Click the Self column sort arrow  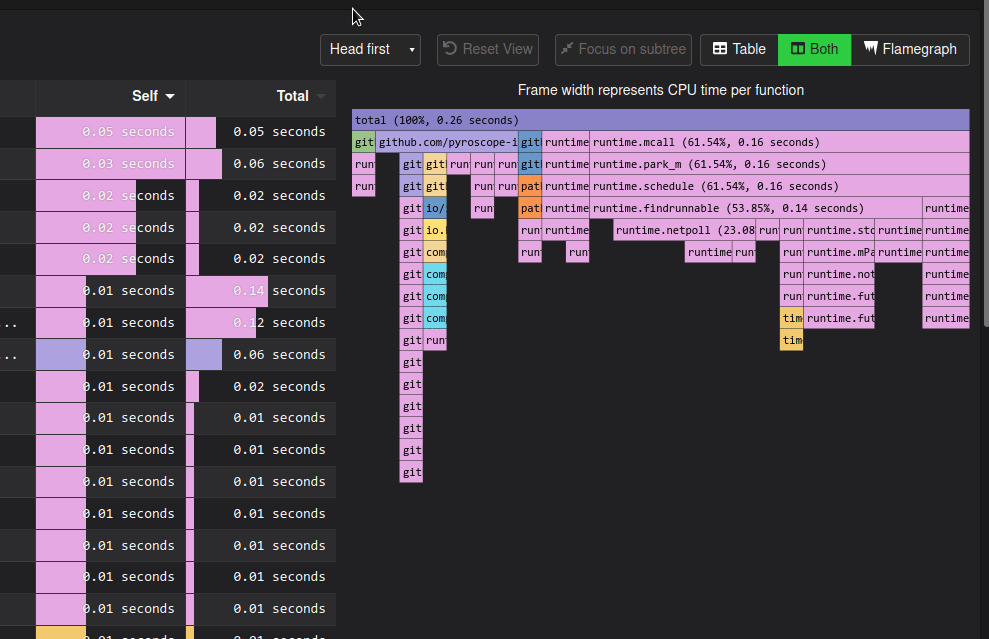(170, 96)
